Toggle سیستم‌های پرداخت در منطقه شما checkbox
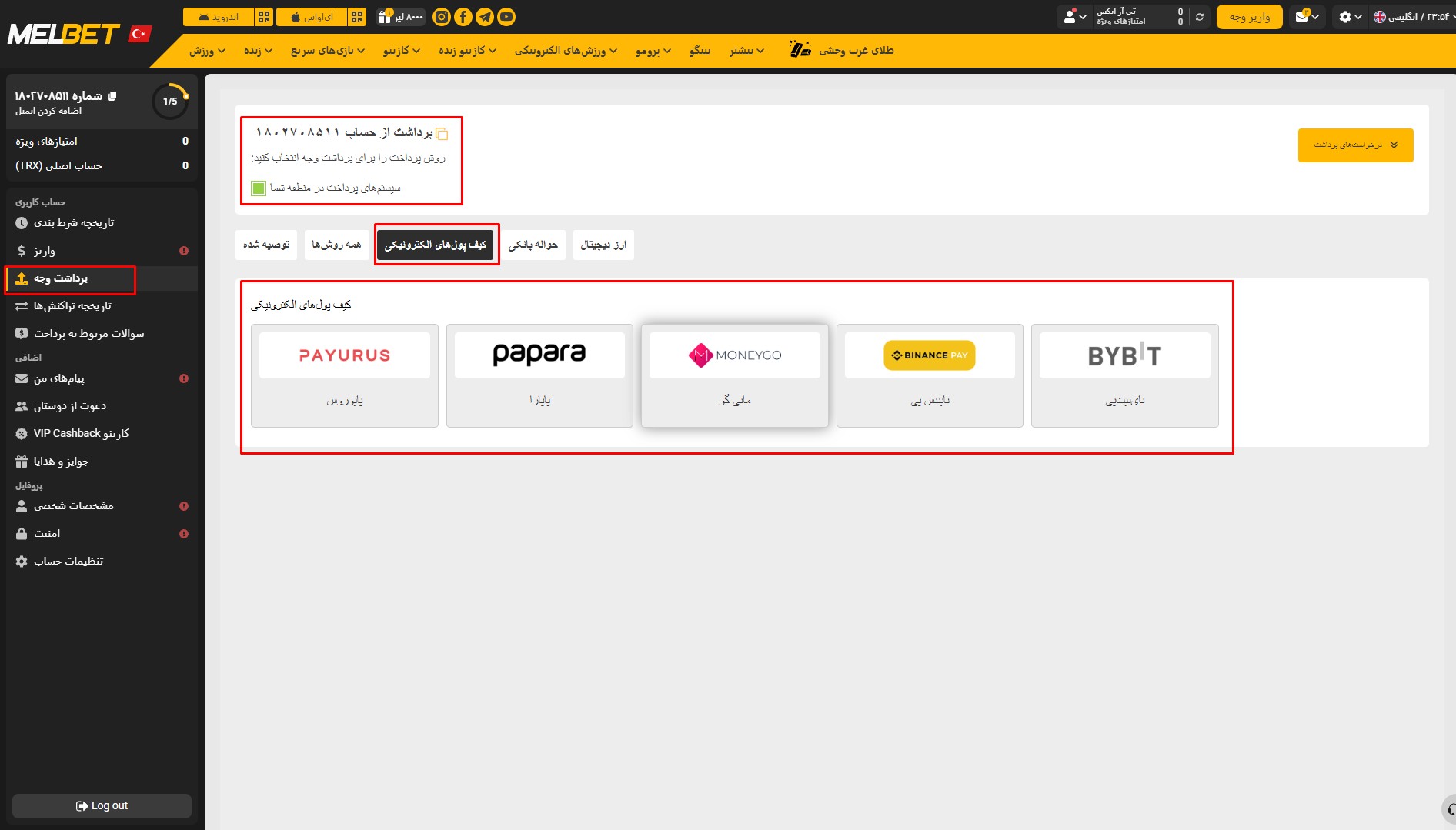1456x830 pixels. tap(259, 188)
